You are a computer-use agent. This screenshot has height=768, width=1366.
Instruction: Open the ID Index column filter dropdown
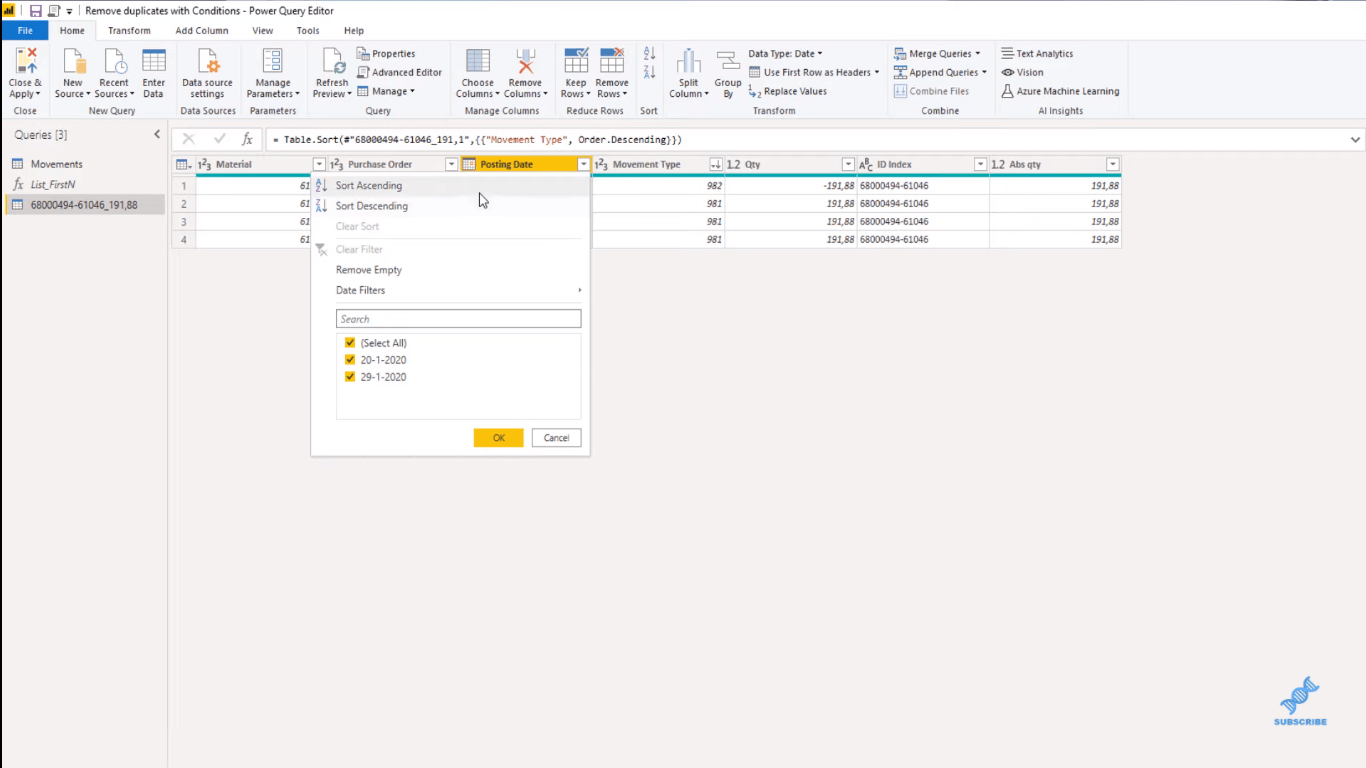(980, 164)
